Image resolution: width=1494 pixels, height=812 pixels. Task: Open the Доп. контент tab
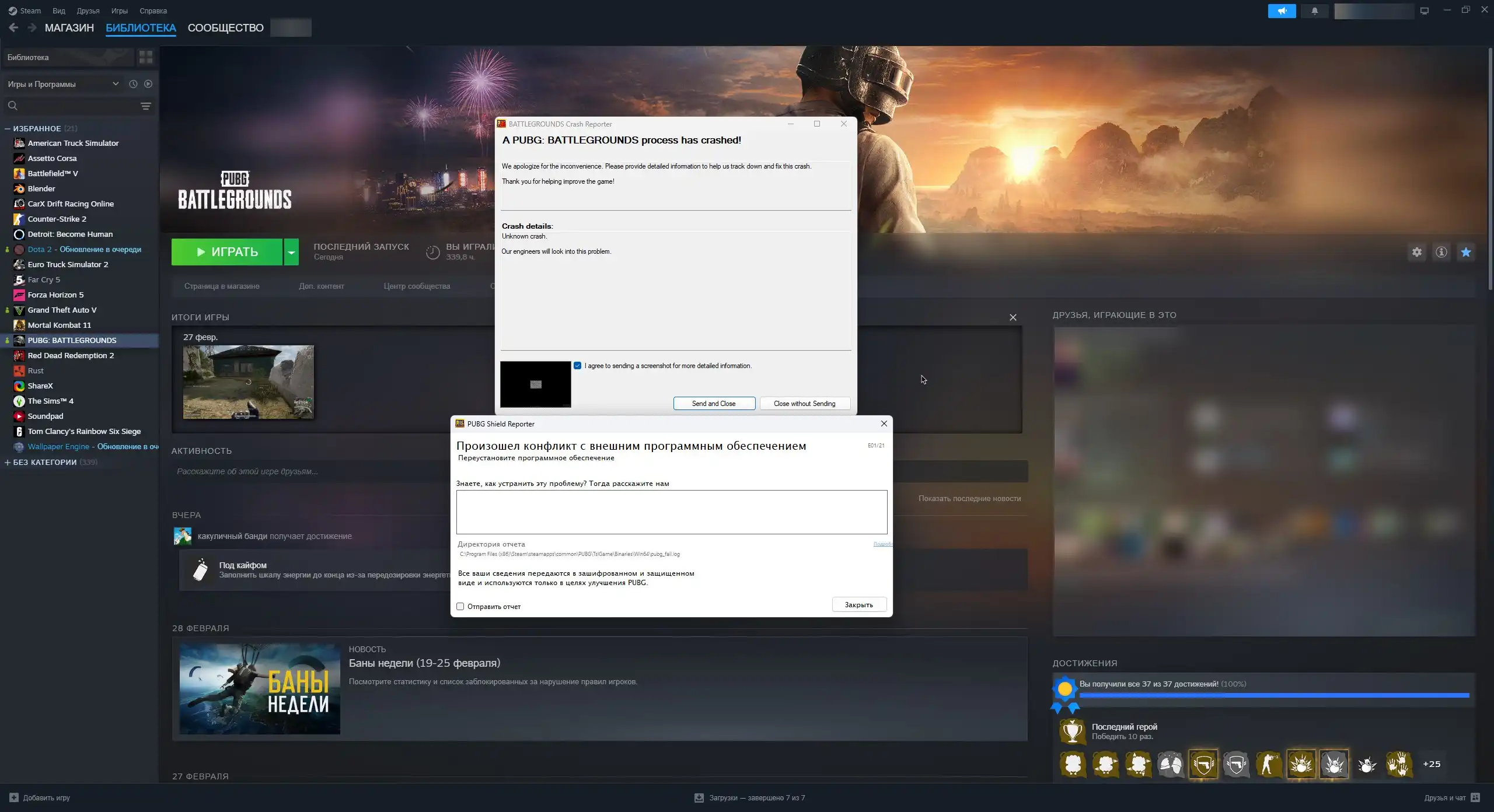point(322,286)
